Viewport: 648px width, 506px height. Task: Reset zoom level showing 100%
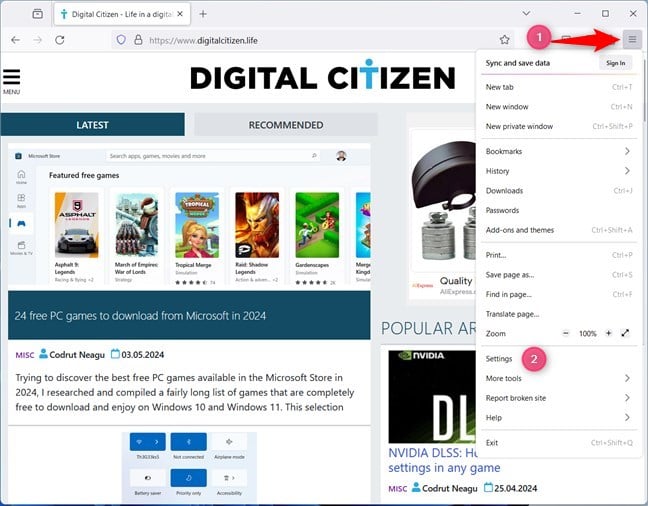[x=587, y=334]
